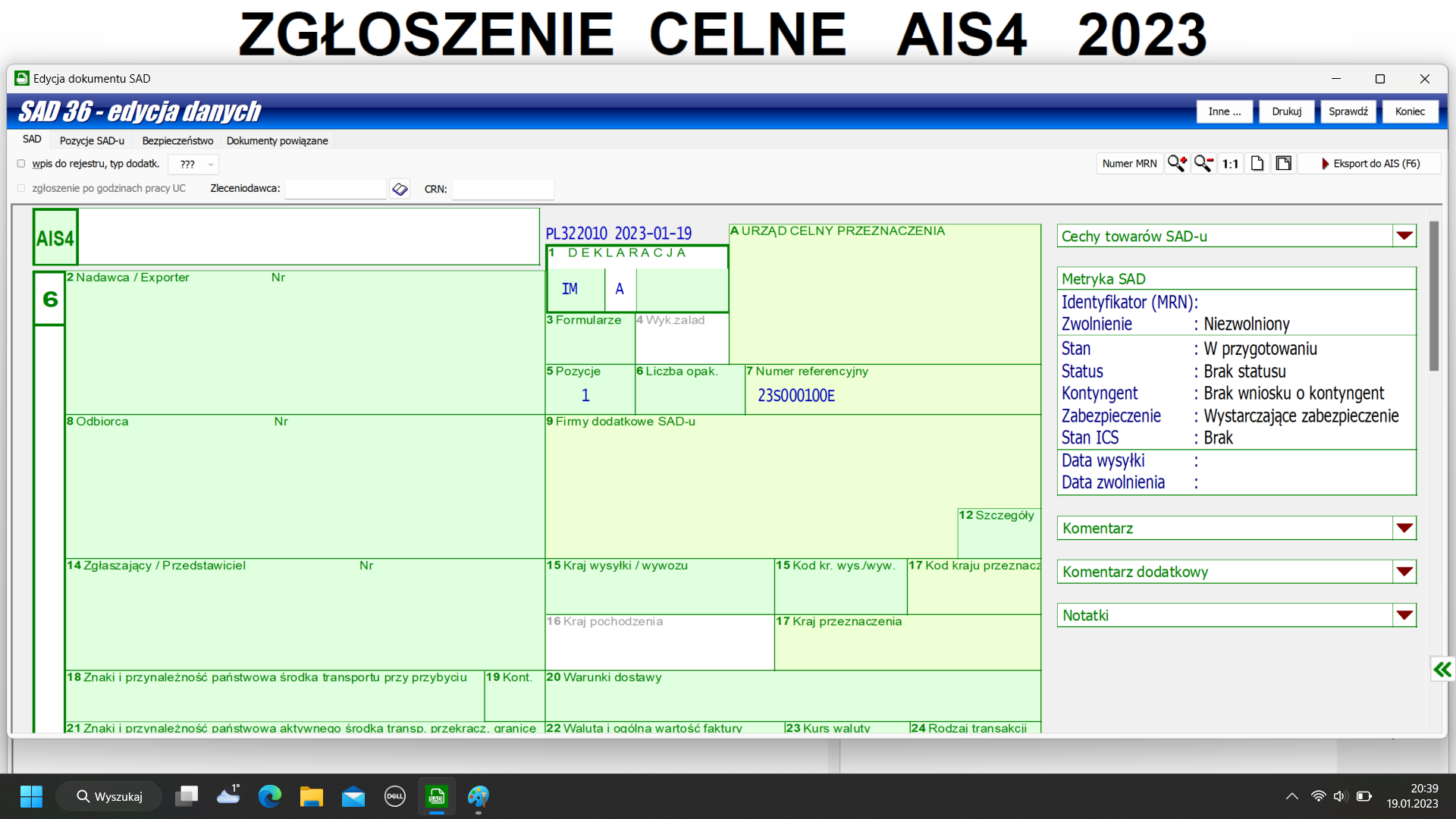
Task: Enable 'wpis do rejestru' checkbox
Action: (x=21, y=164)
